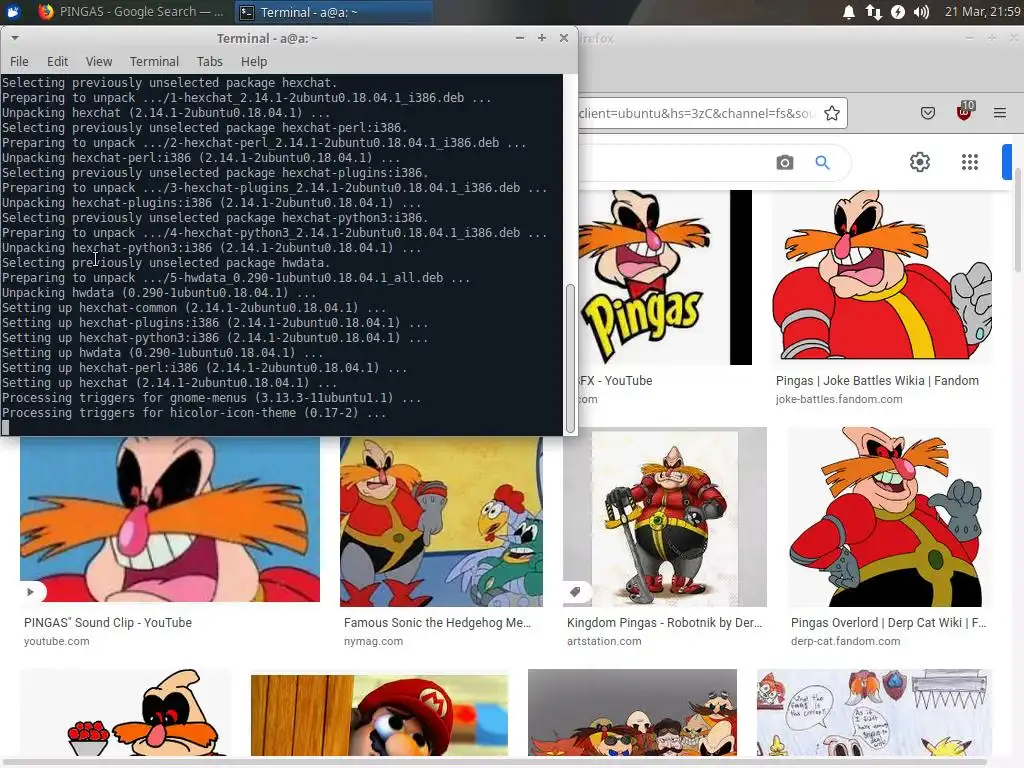Image resolution: width=1024 pixels, height=768 pixels.
Task: Click the Terminal window title bar text
Action: pos(267,39)
